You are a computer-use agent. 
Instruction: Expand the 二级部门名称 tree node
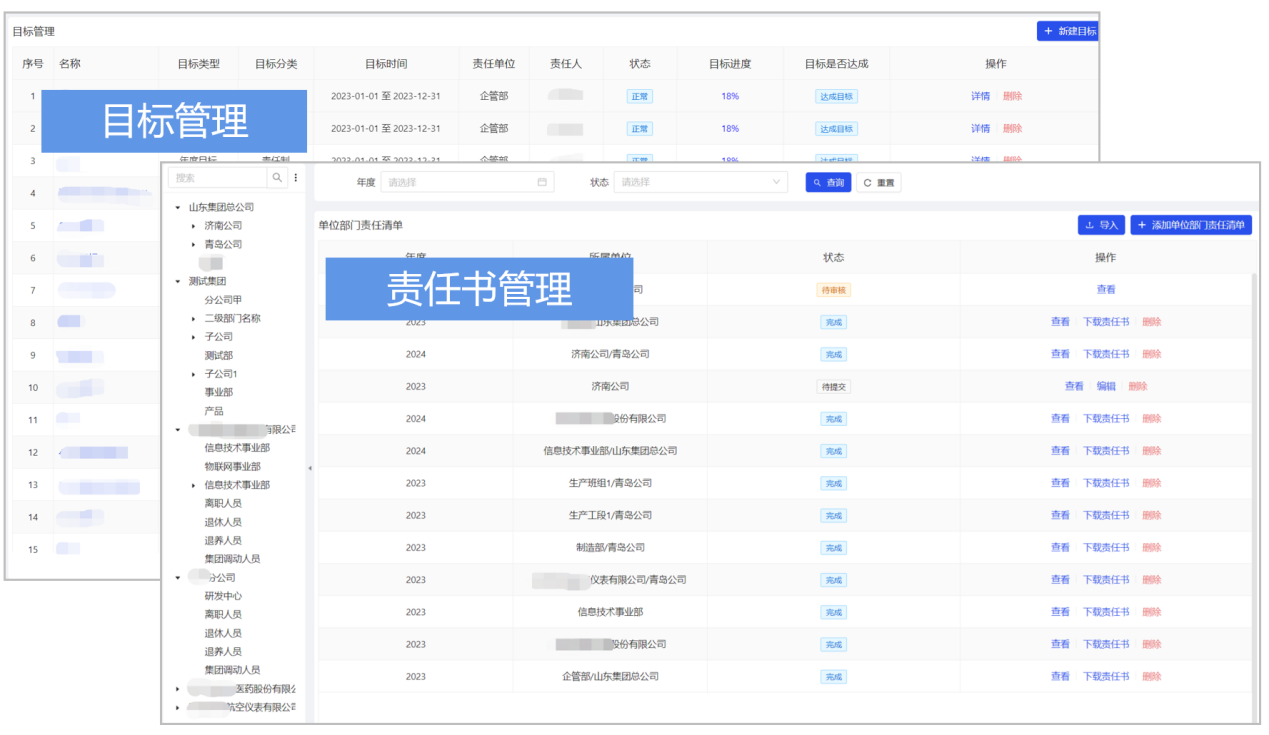coord(194,319)
